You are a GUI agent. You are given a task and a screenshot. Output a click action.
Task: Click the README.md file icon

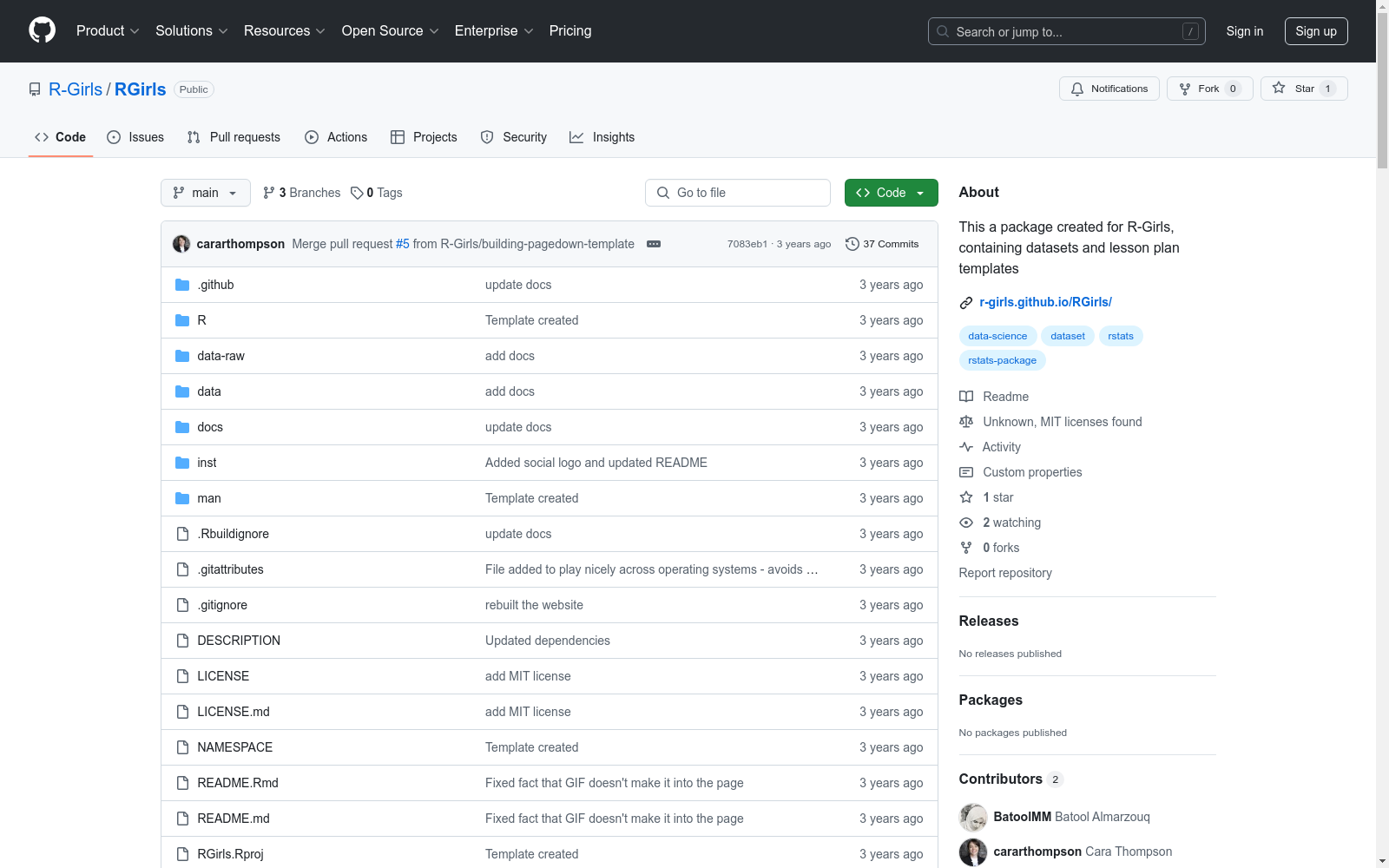point(182,819)
